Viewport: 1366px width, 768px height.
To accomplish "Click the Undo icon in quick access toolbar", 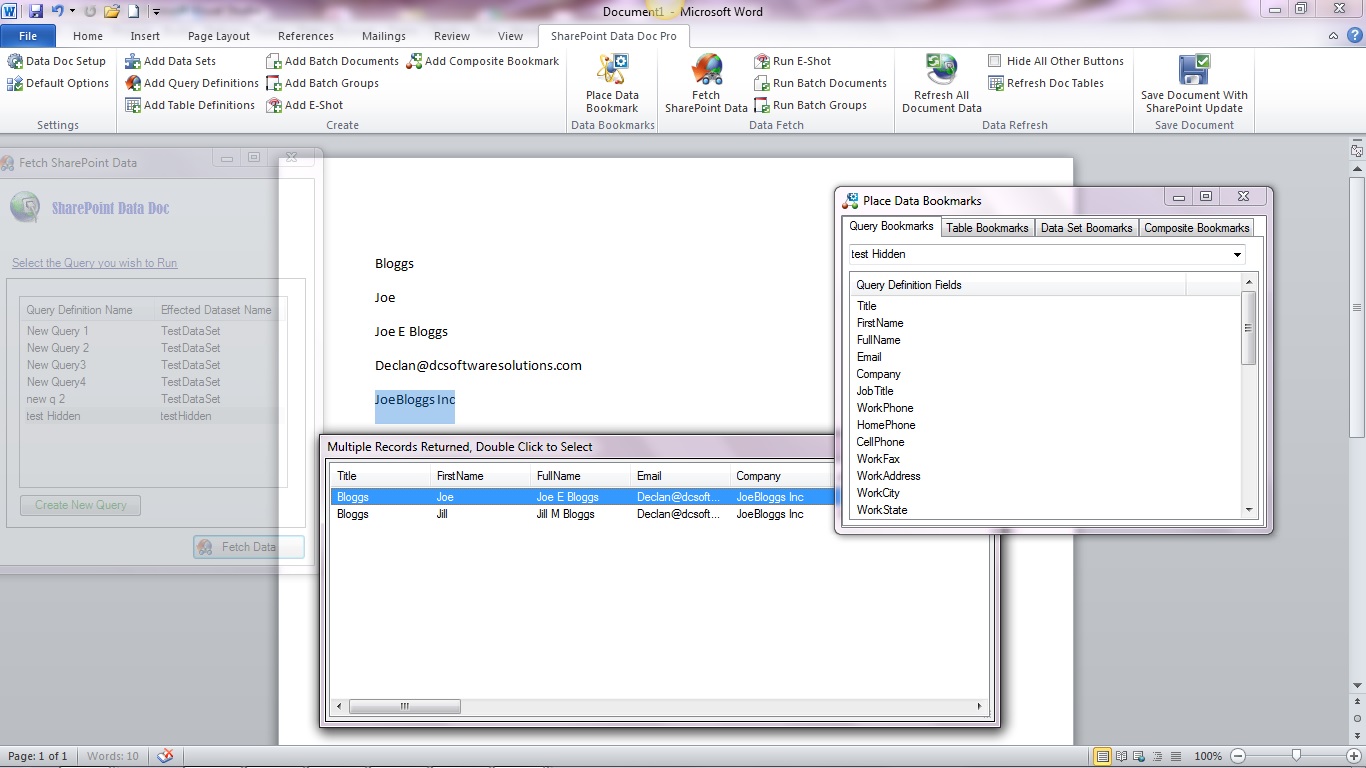I will point(58,12).
